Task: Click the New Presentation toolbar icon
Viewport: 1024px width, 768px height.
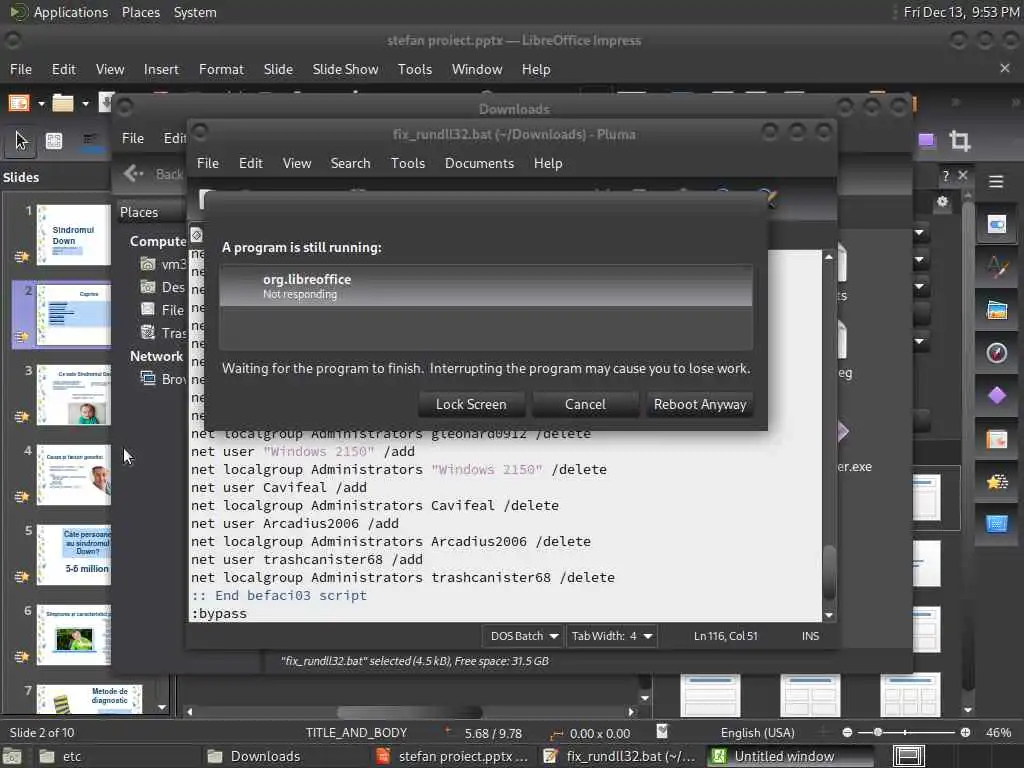Action: 19,103
